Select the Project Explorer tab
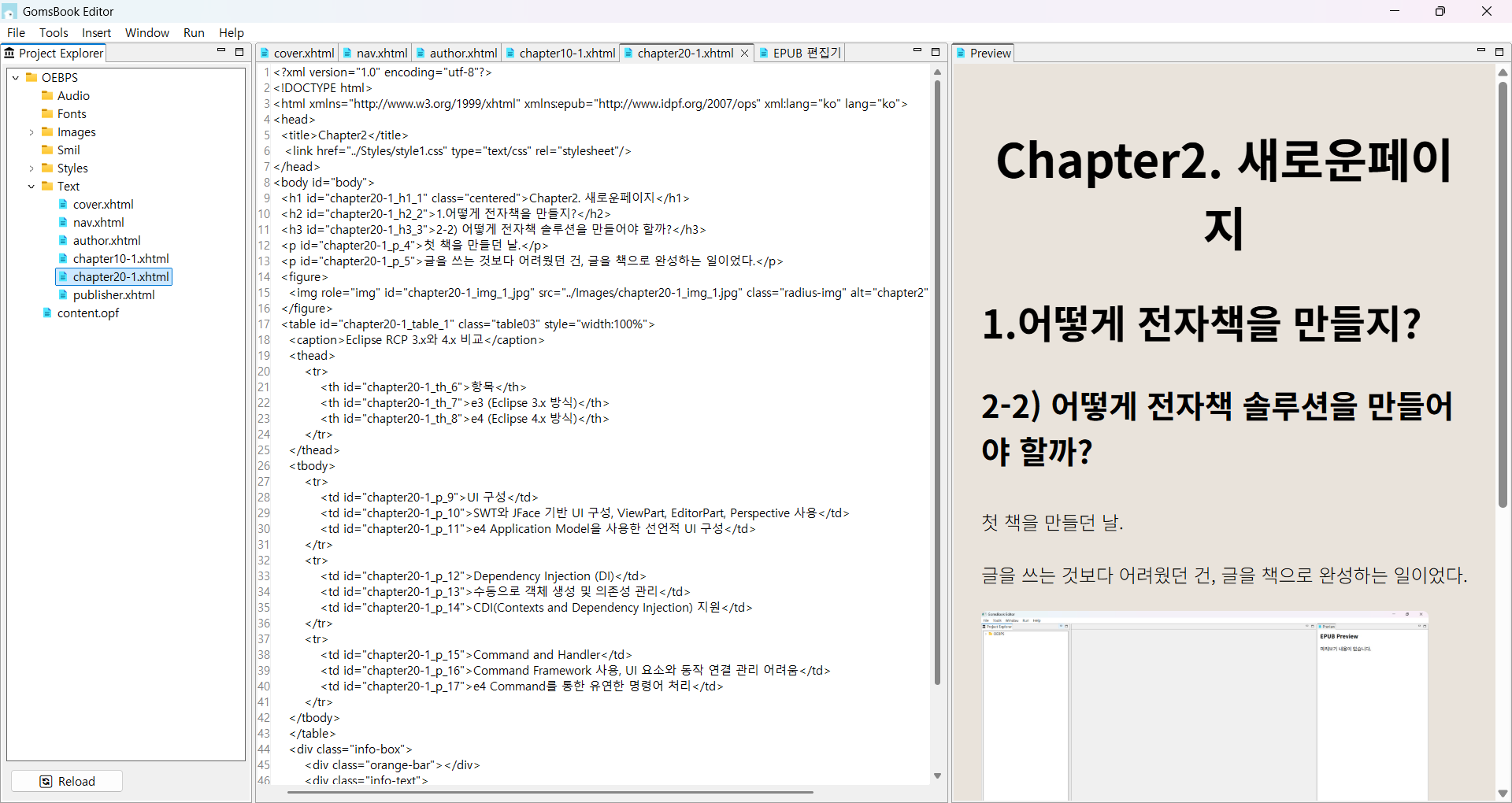This screenshot has width=1512, height=803. (54, 53)
